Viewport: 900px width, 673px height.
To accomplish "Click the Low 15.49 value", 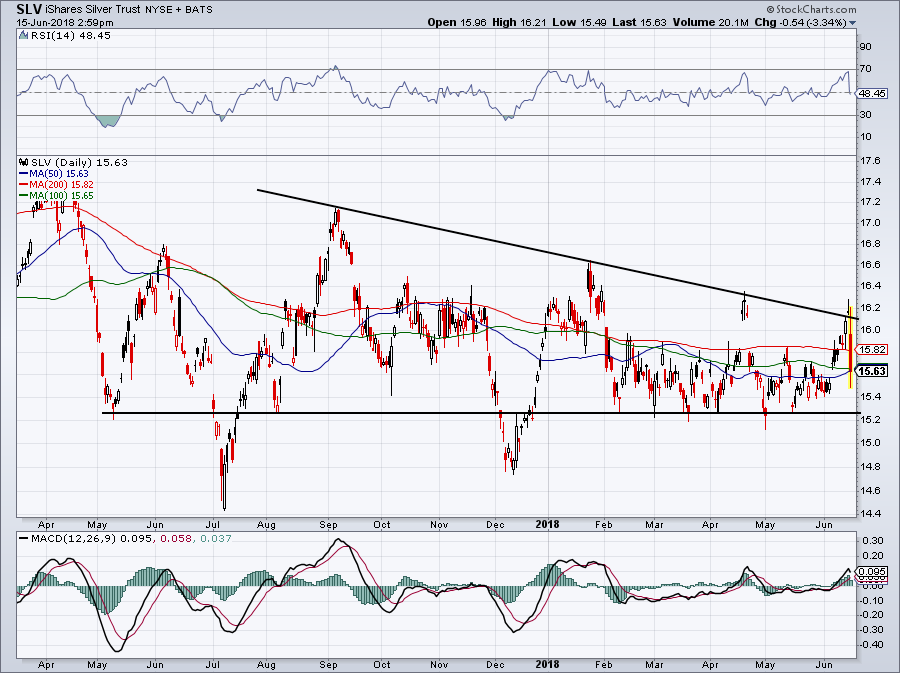I will 579,22.
